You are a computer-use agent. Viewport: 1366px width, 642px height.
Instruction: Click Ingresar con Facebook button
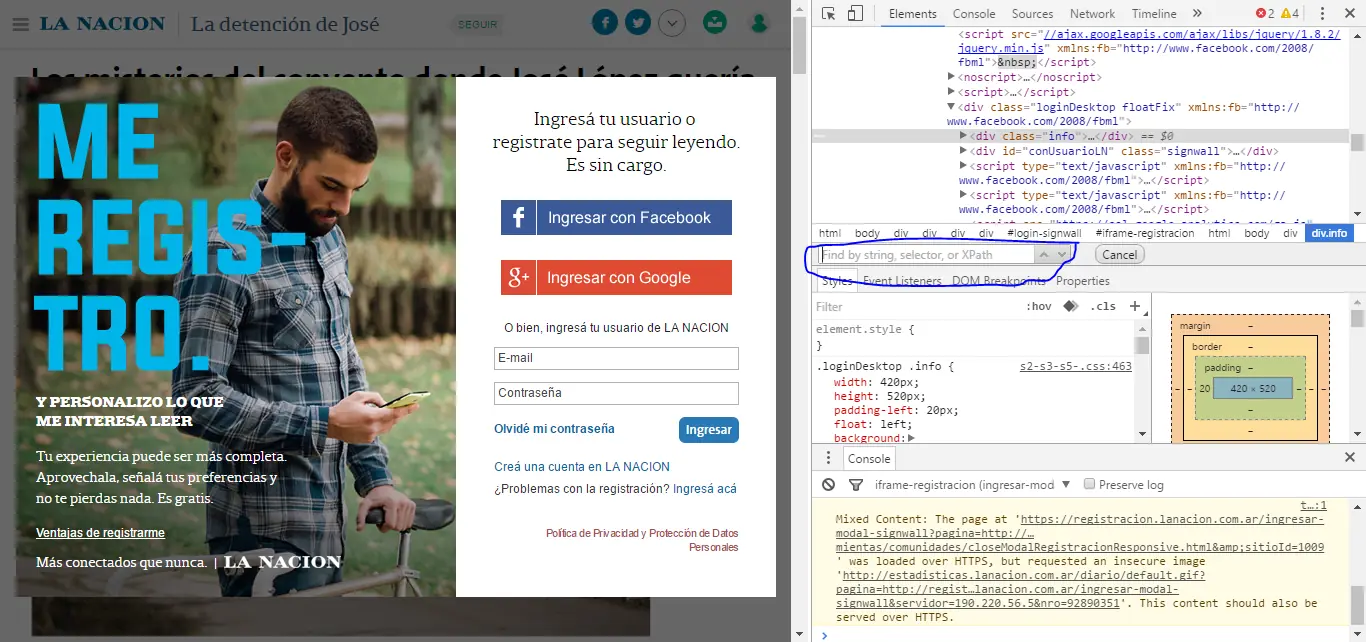[x=616, y=217]
